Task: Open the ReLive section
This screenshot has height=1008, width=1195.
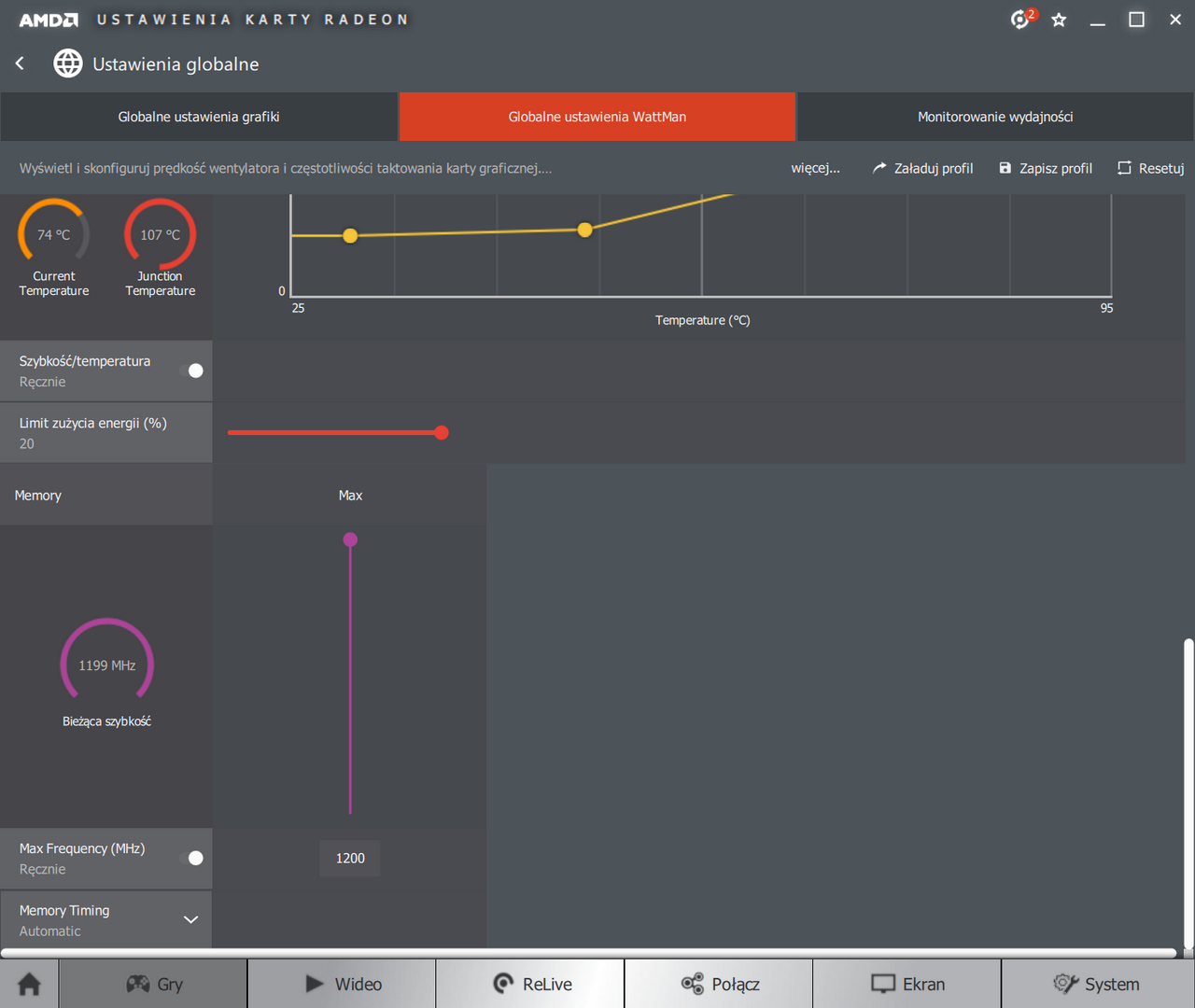Action: click(x=530, y=984)
